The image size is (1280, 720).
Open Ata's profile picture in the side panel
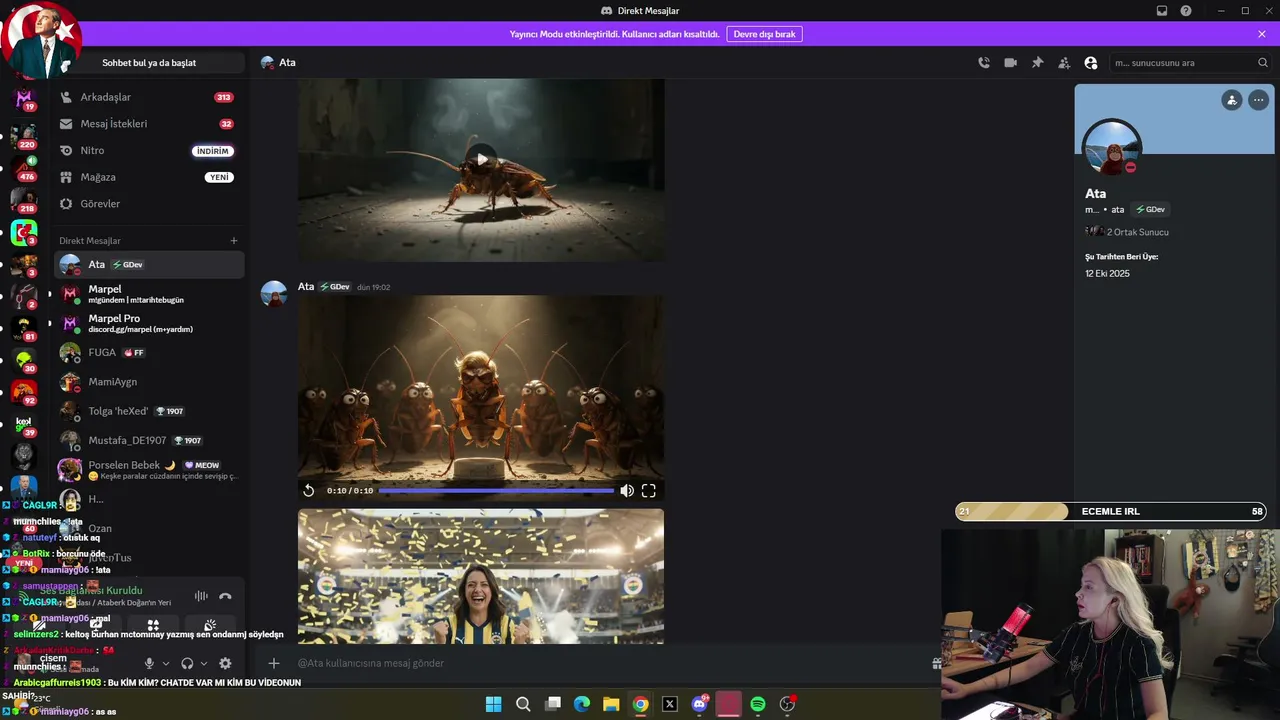click(1112, 149)
